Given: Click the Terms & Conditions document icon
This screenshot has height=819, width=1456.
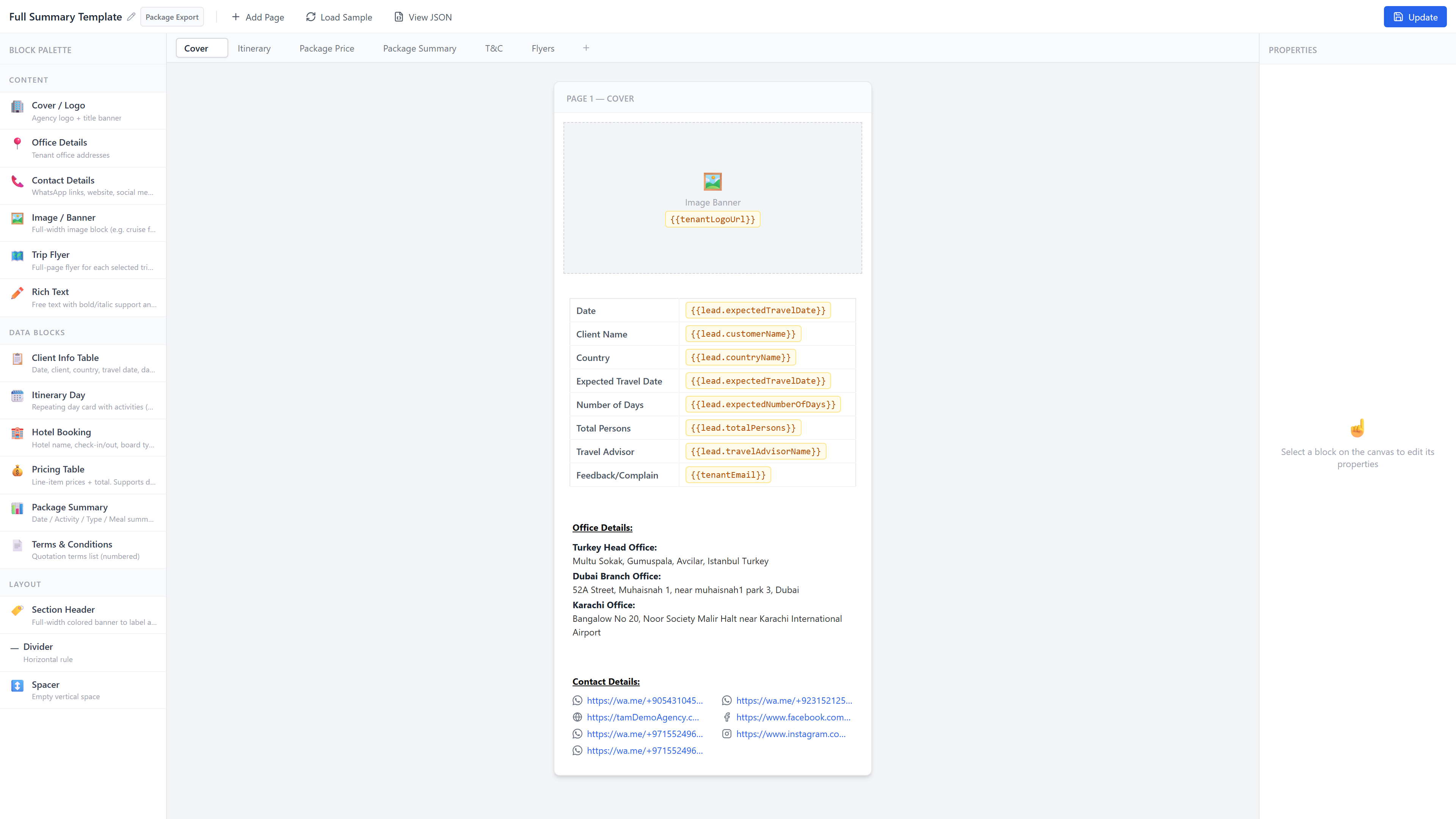Looking at the screenshot, I should pos(17,545).
